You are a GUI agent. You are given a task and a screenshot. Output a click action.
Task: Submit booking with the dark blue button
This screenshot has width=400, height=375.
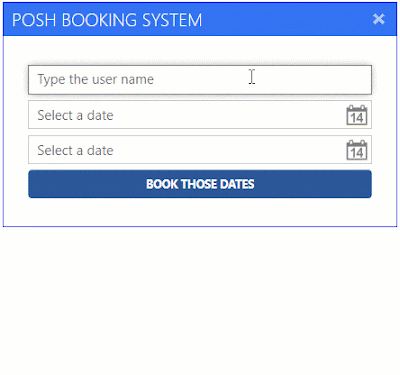pos(200,184)
